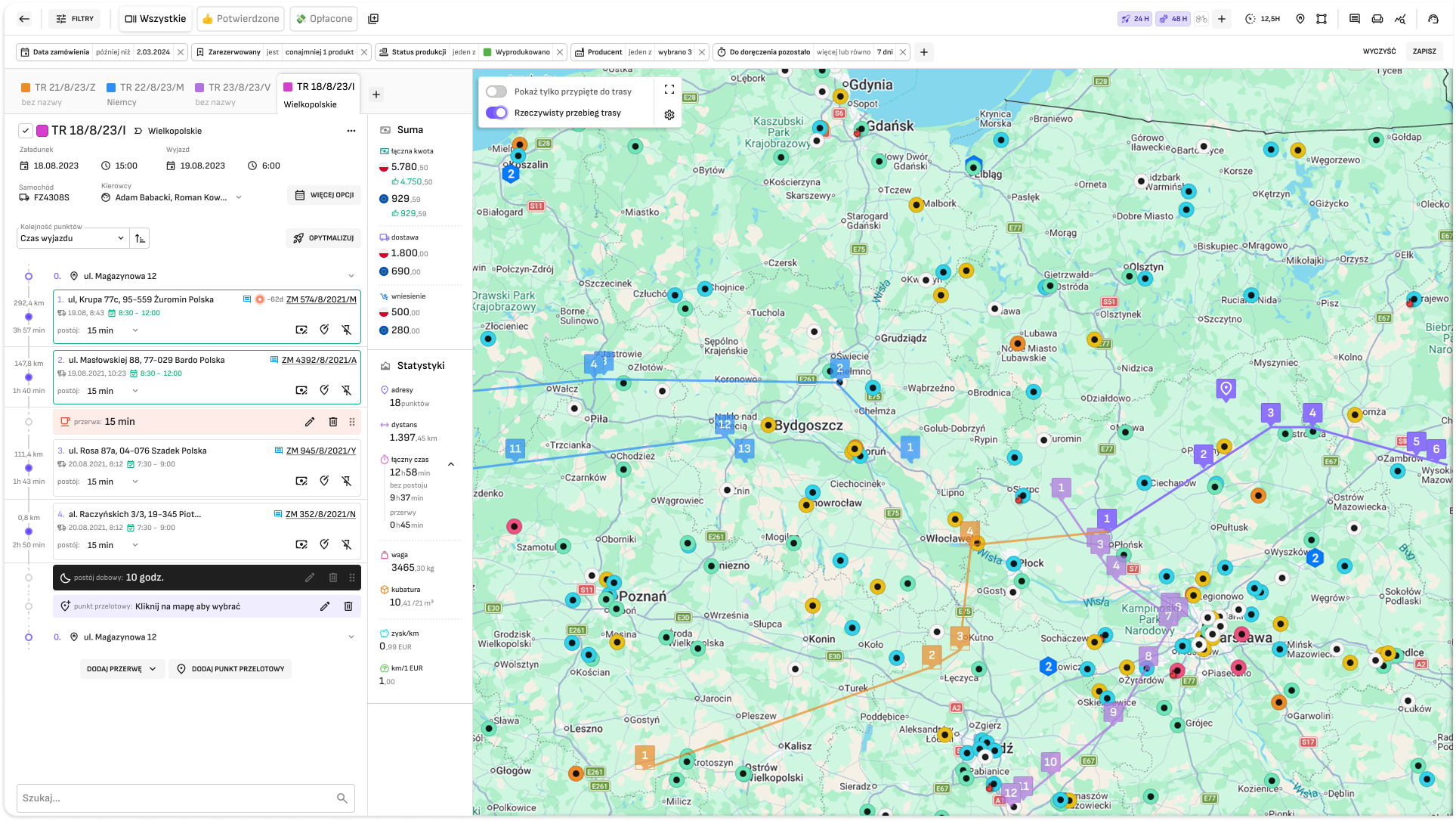Open comment icon on Szadek stop
1456x821 pixels.
(279, 451)
